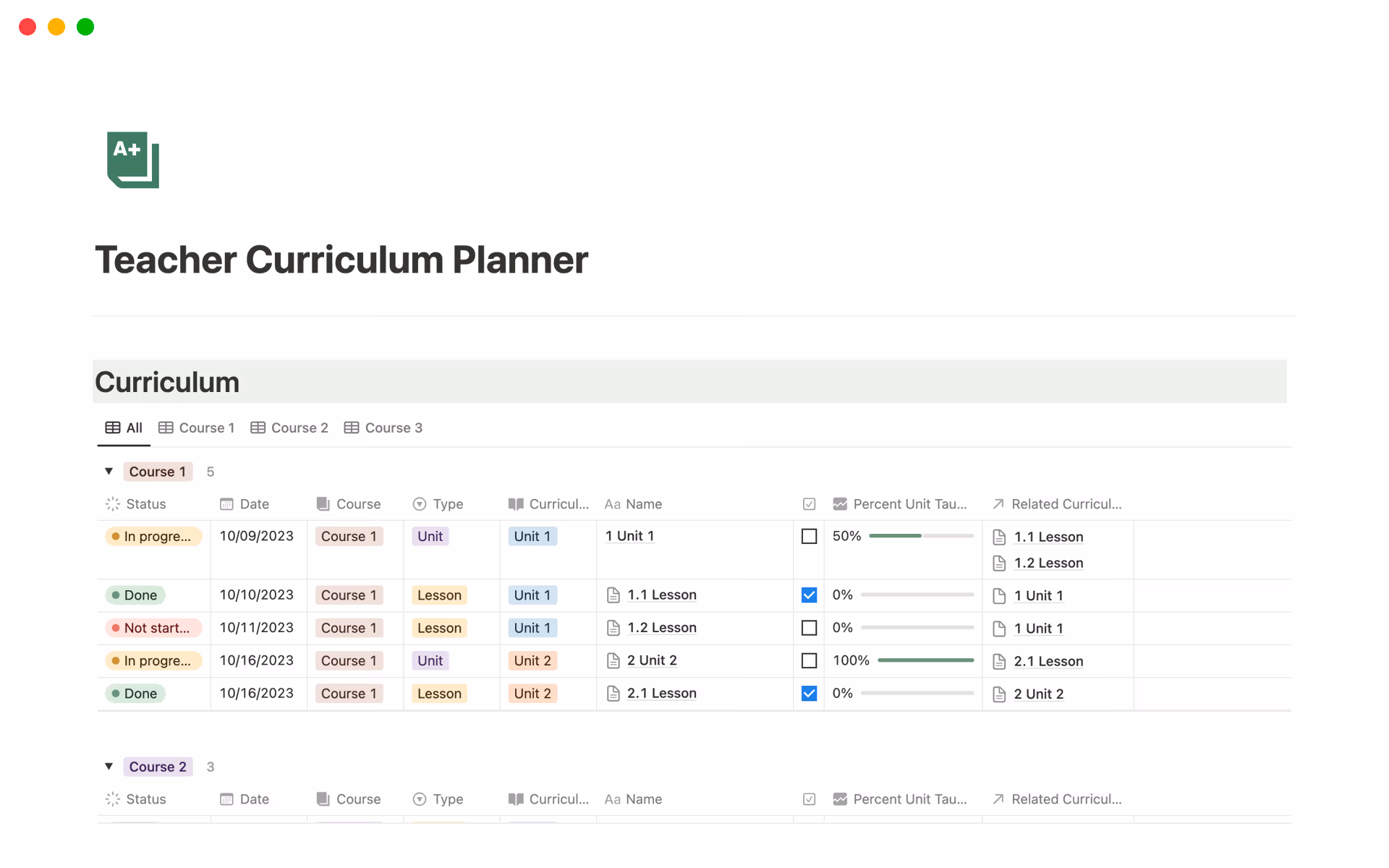Click the page icon next to 2 Unit 2
The height and width of the screenshot is (868, 1389).
pos(613,660)
